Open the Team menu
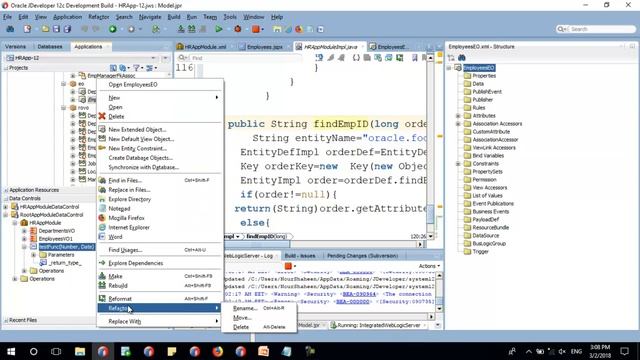This screenshot has height=360, width=640. point(210,17)
